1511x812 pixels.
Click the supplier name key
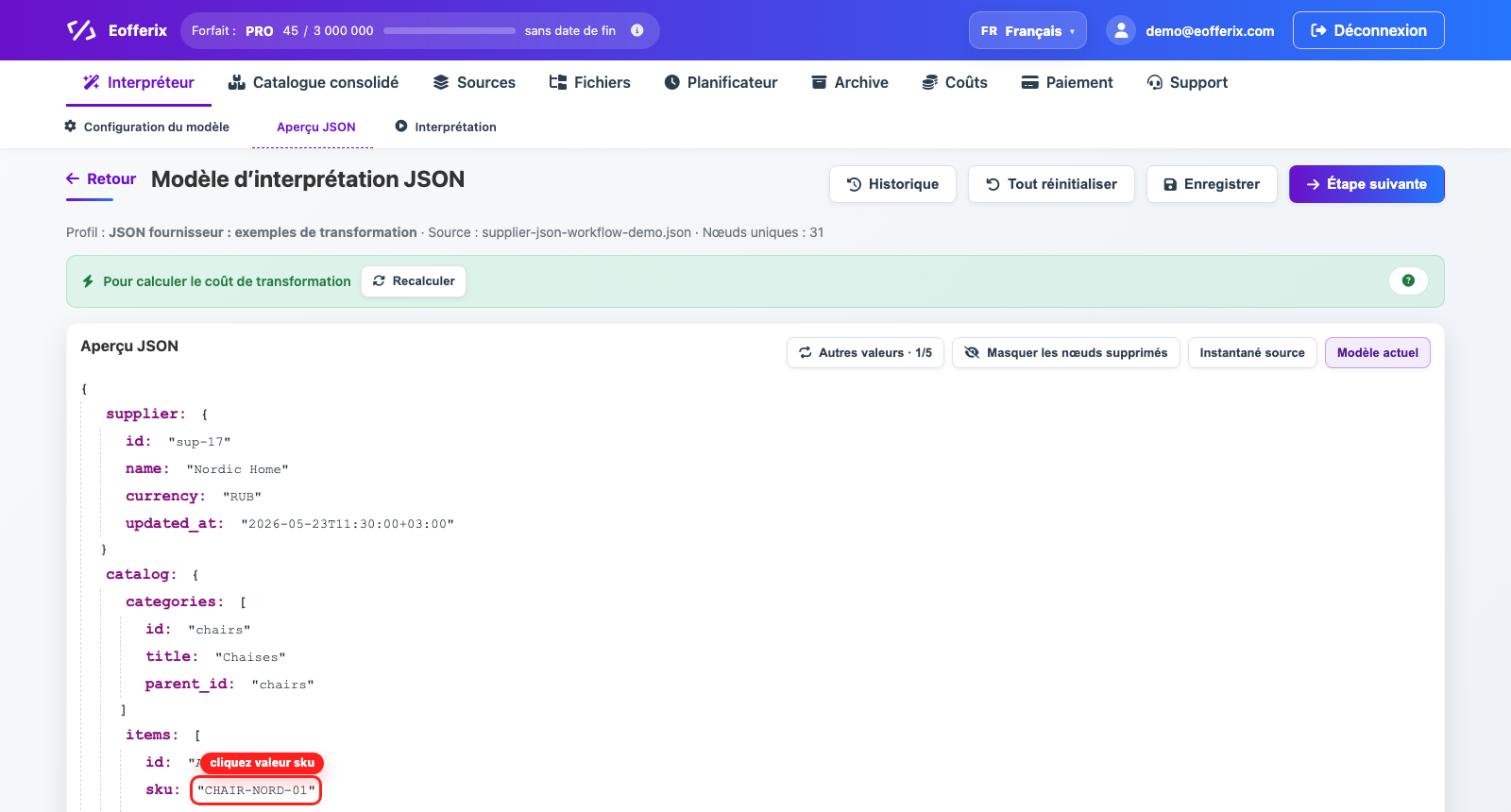147,468
